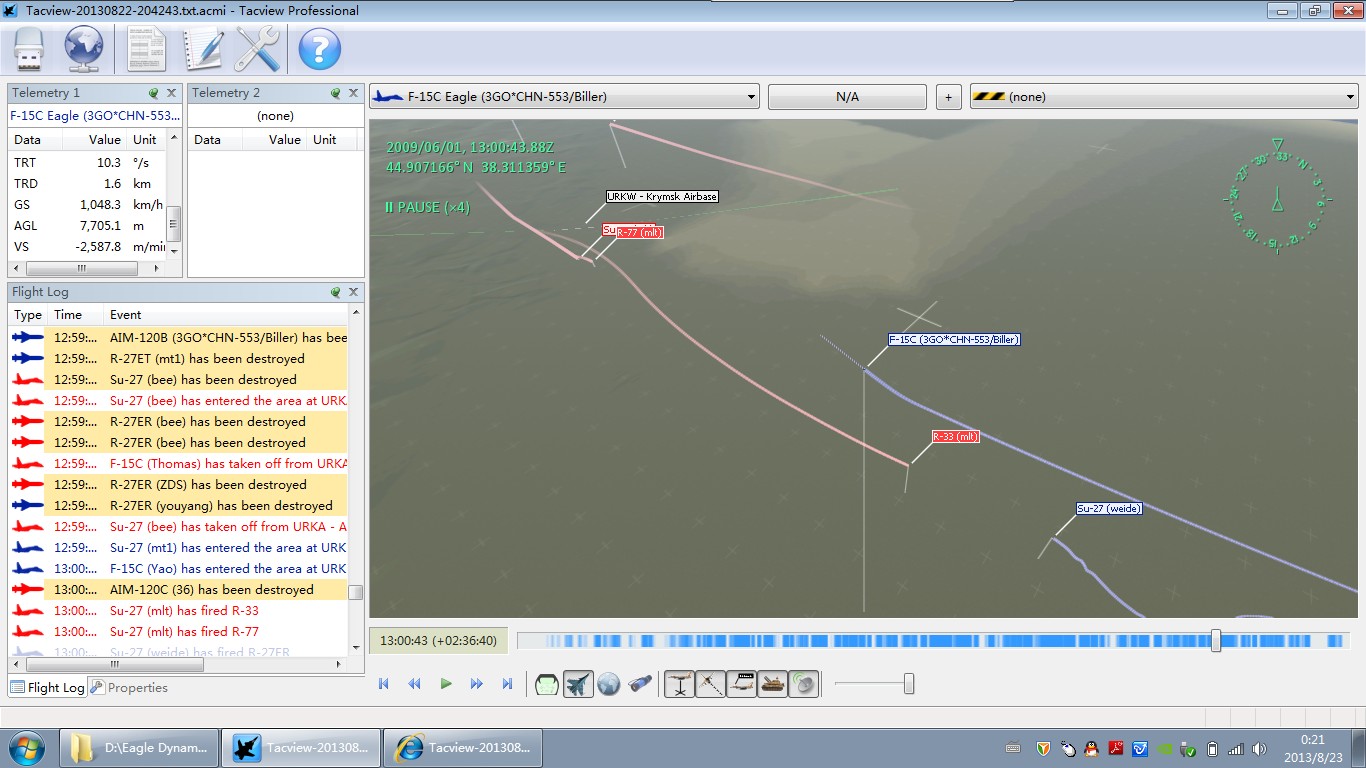Click the USB drive open-file icon

pos(29,49)
